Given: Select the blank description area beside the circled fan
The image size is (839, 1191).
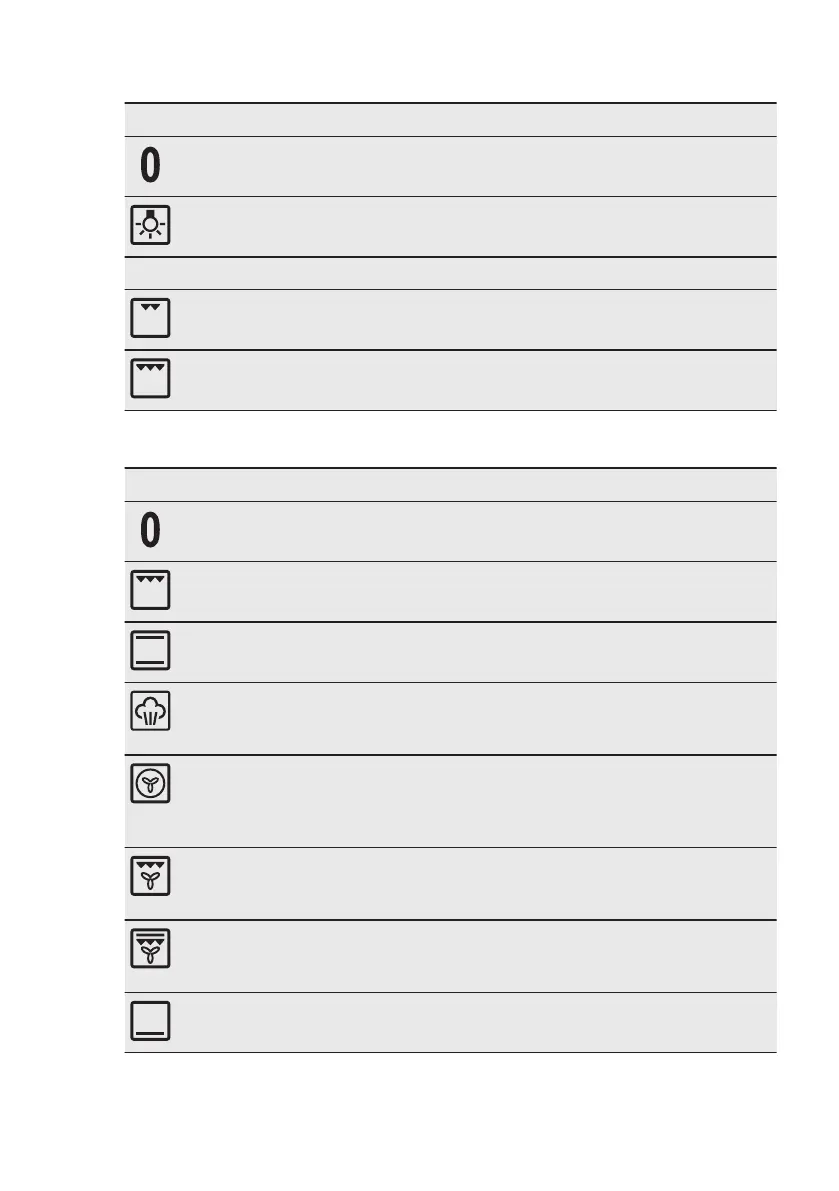Looking at the screenshot, I should (x=477, y=801).
